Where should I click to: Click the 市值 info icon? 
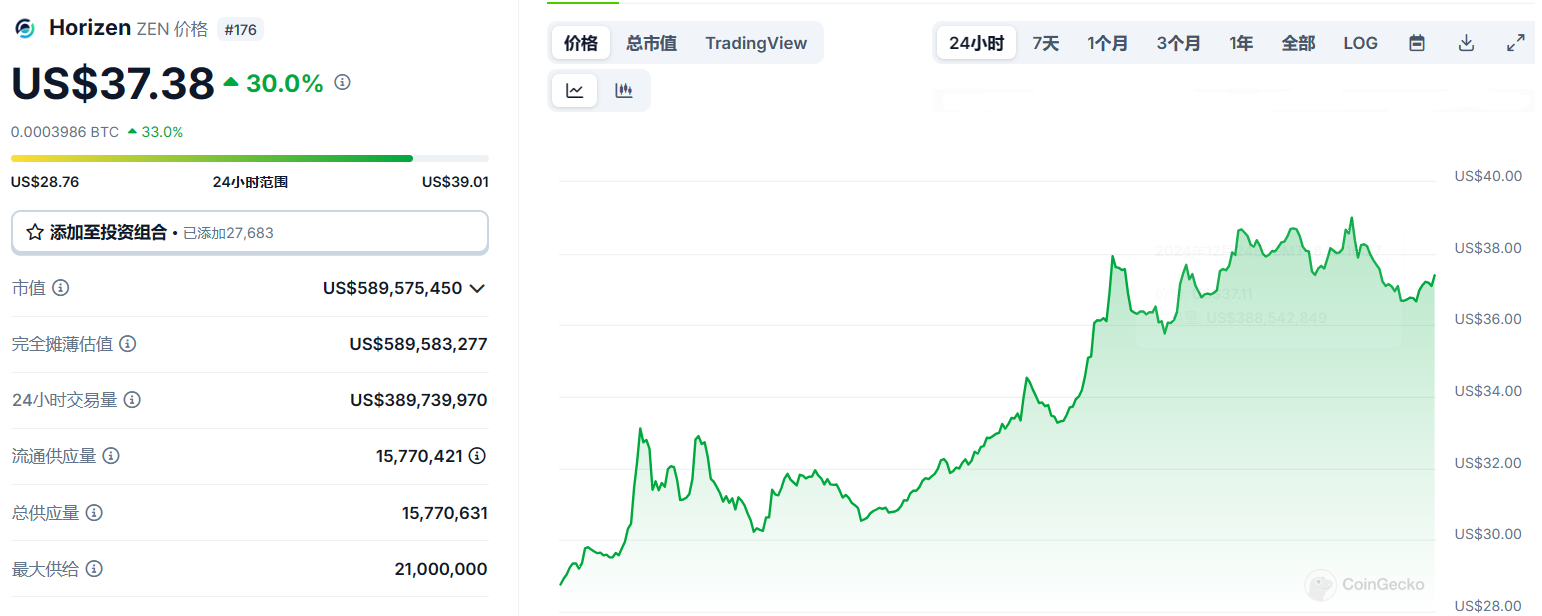click(x=61, y=288)
